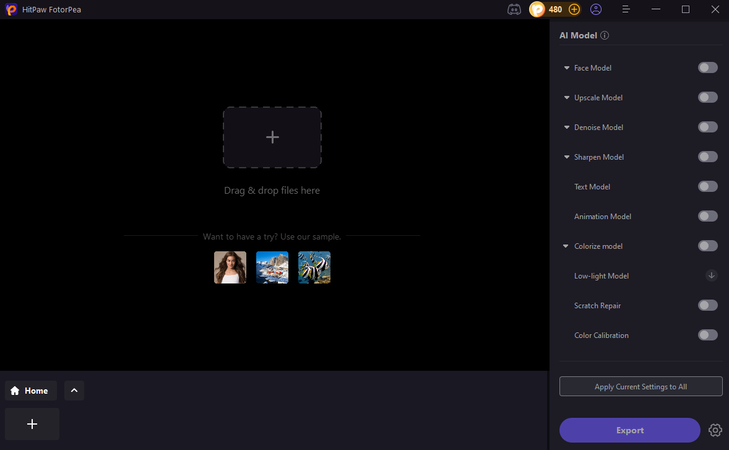Turn on the Text Model switch

[707, 187]
